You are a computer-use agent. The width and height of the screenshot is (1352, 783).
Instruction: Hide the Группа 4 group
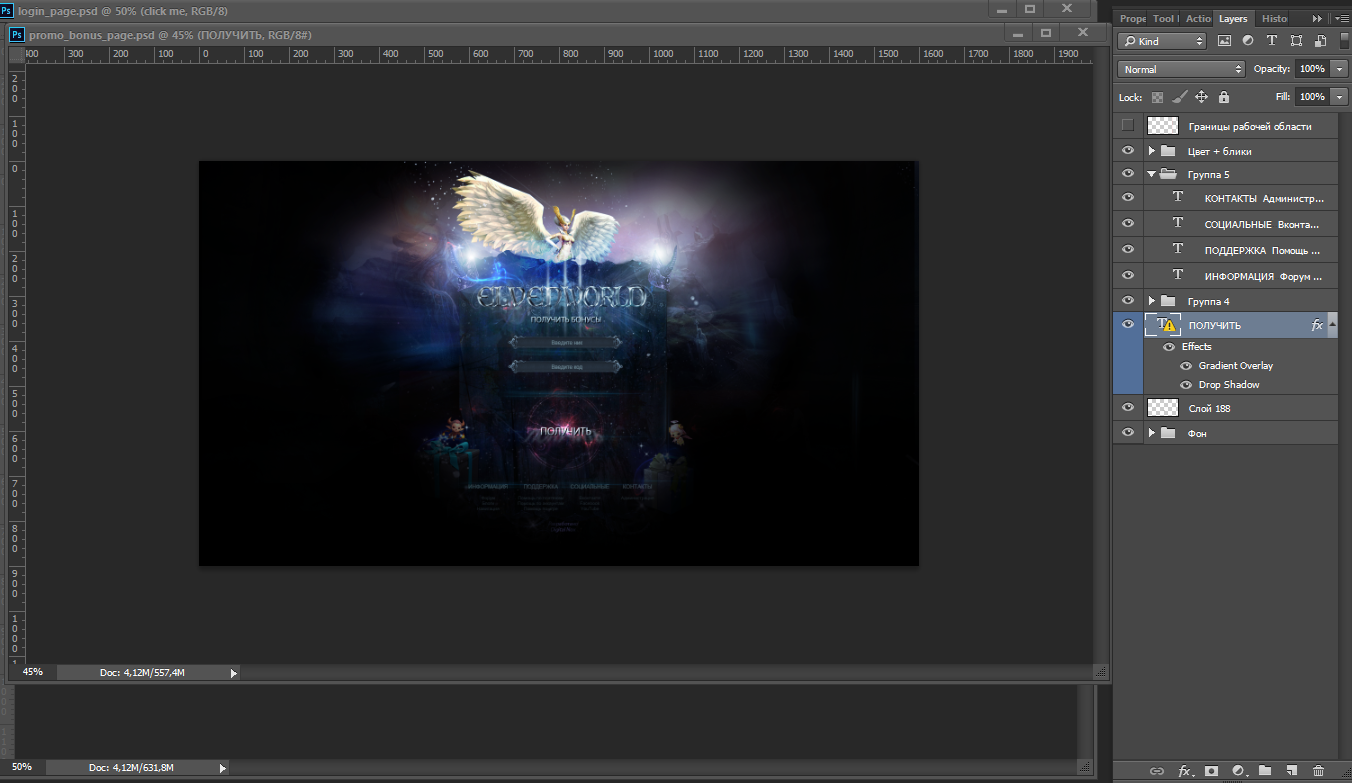(1128, 300)
